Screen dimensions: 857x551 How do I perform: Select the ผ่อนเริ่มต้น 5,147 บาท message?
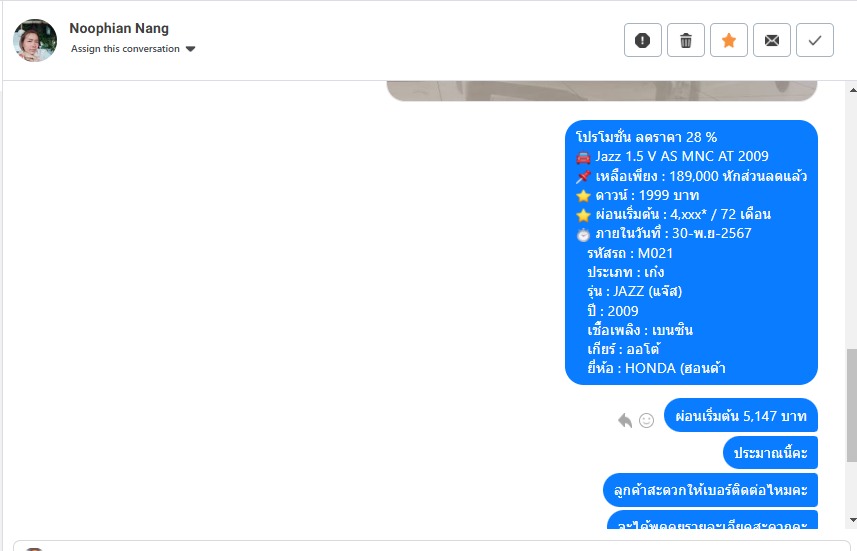[x=741, y=416]
